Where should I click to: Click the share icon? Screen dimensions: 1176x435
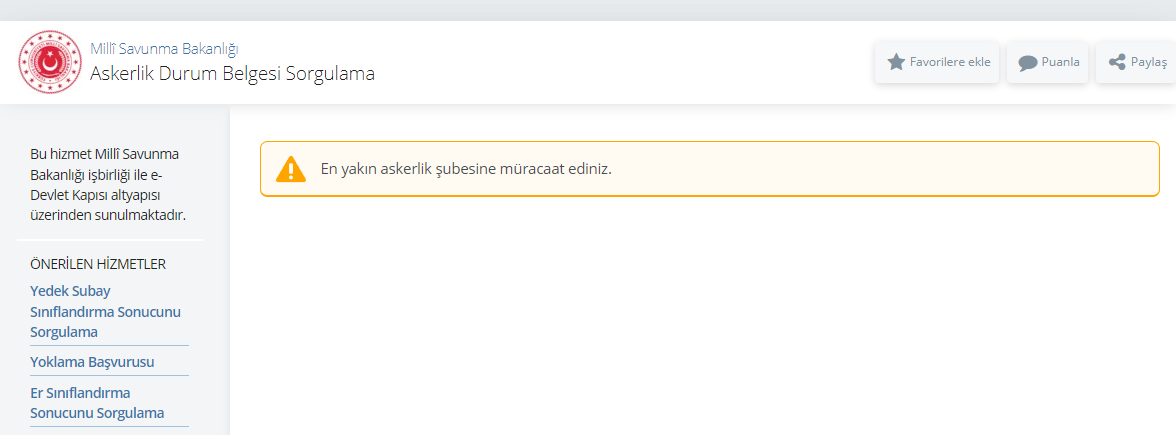point(1117,62)
